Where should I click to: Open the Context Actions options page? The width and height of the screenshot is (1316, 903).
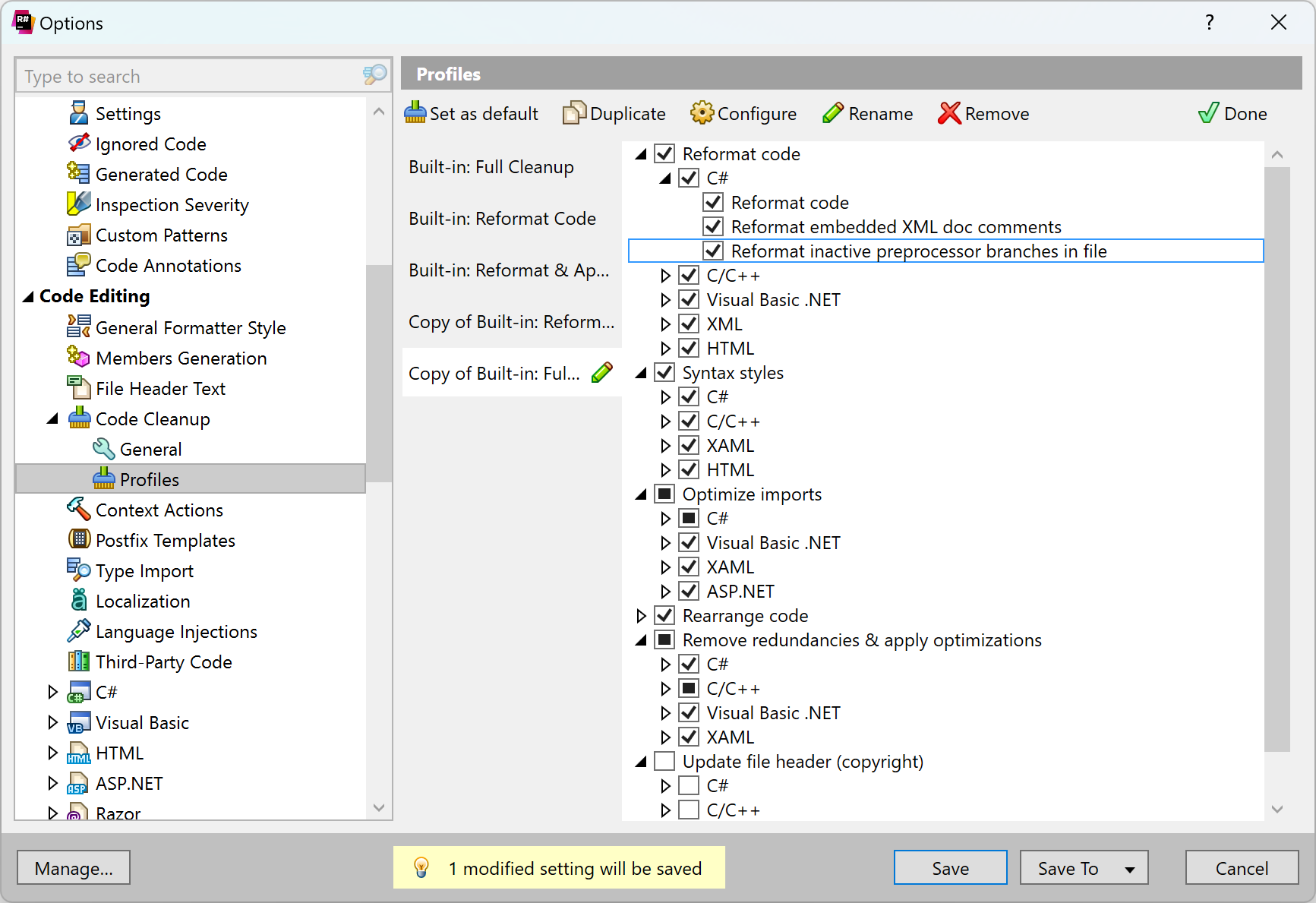[x=159, y=510]
